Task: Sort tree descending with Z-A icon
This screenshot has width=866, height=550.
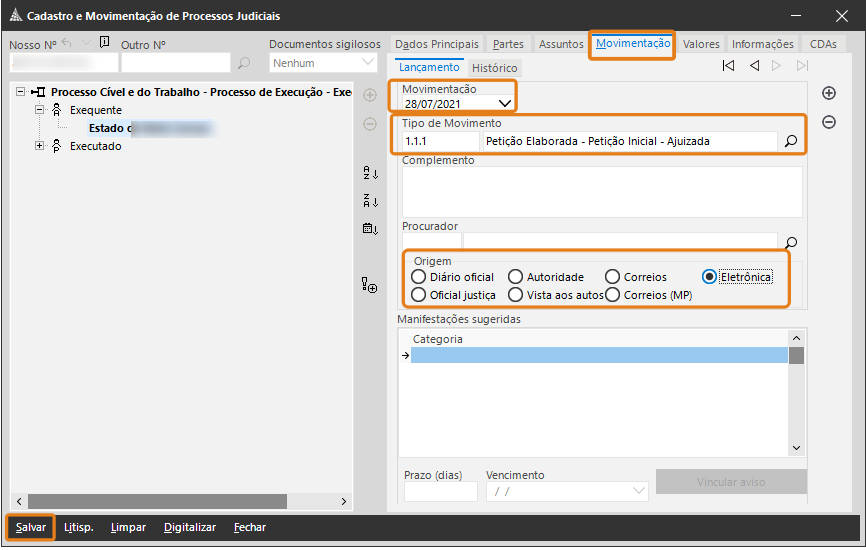Action: 370,200
